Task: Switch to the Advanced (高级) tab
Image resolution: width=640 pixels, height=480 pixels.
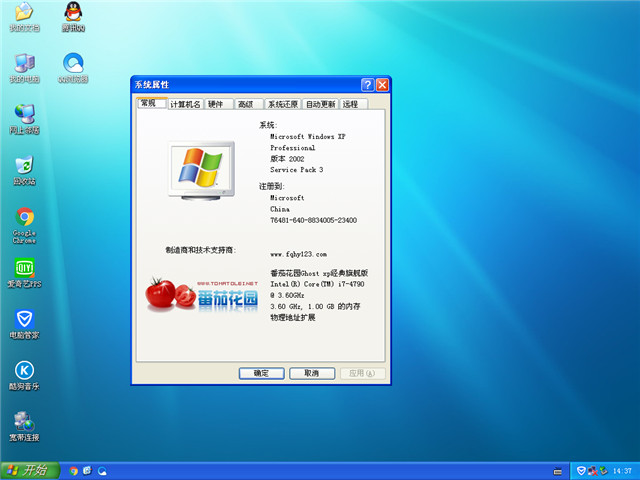Action: (249, 104)
